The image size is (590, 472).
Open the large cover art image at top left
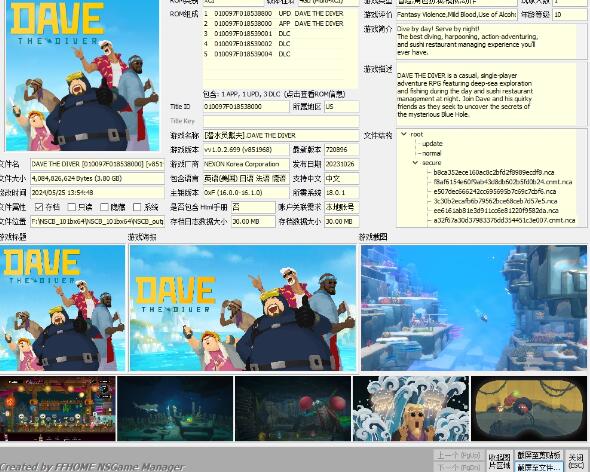pos(82,75)
